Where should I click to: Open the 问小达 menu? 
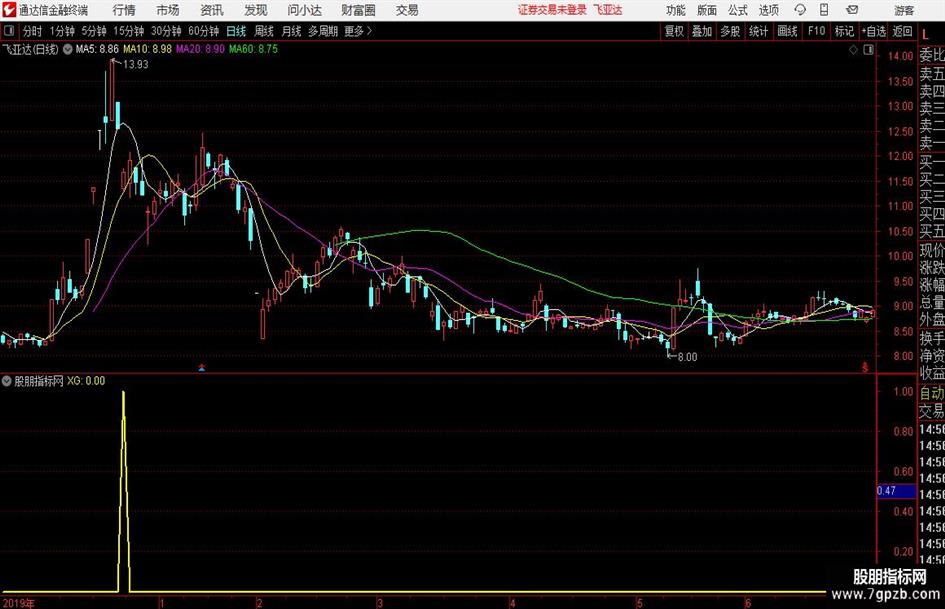(x=304, y=10)
